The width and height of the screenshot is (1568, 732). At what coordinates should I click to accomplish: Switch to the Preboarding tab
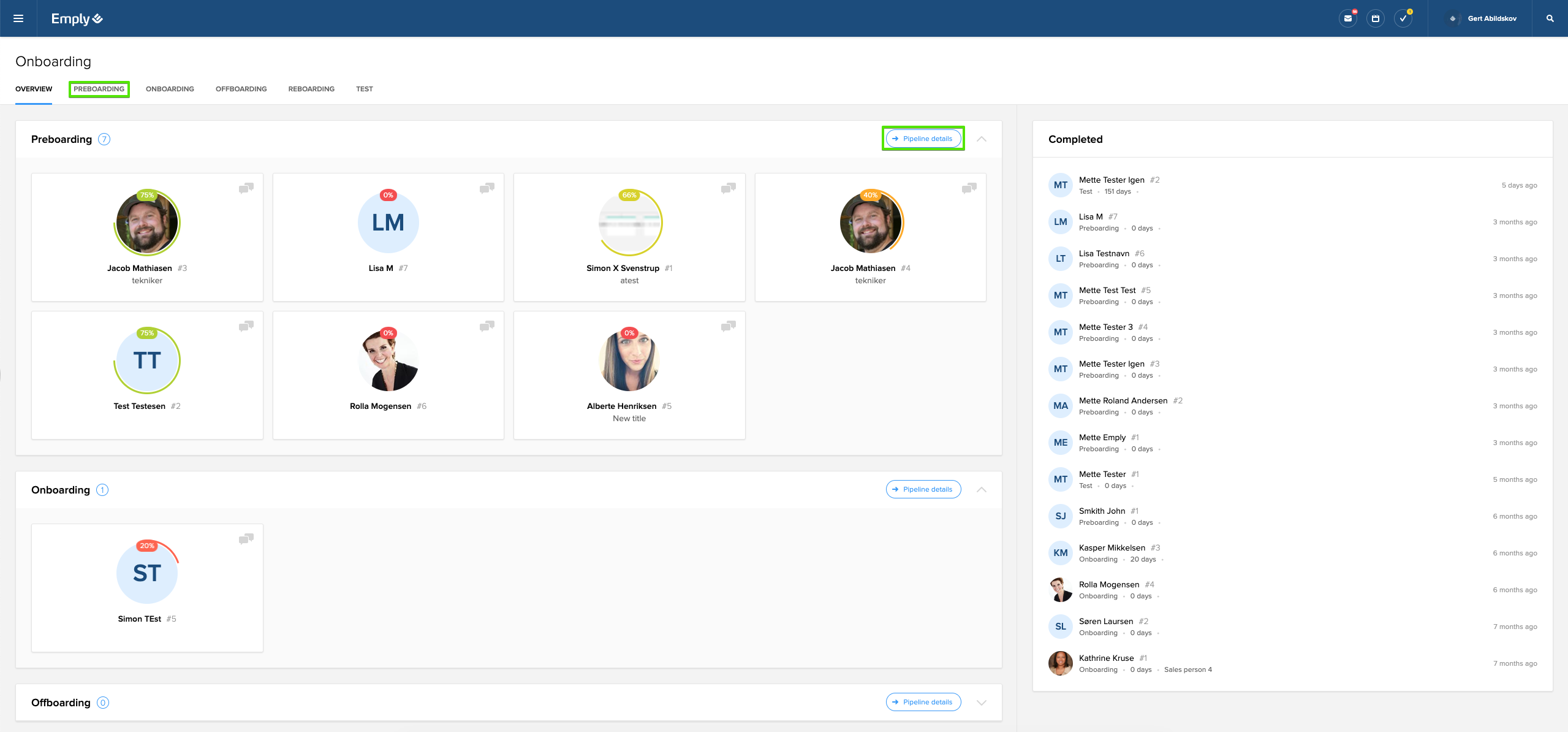pos(99,89)
